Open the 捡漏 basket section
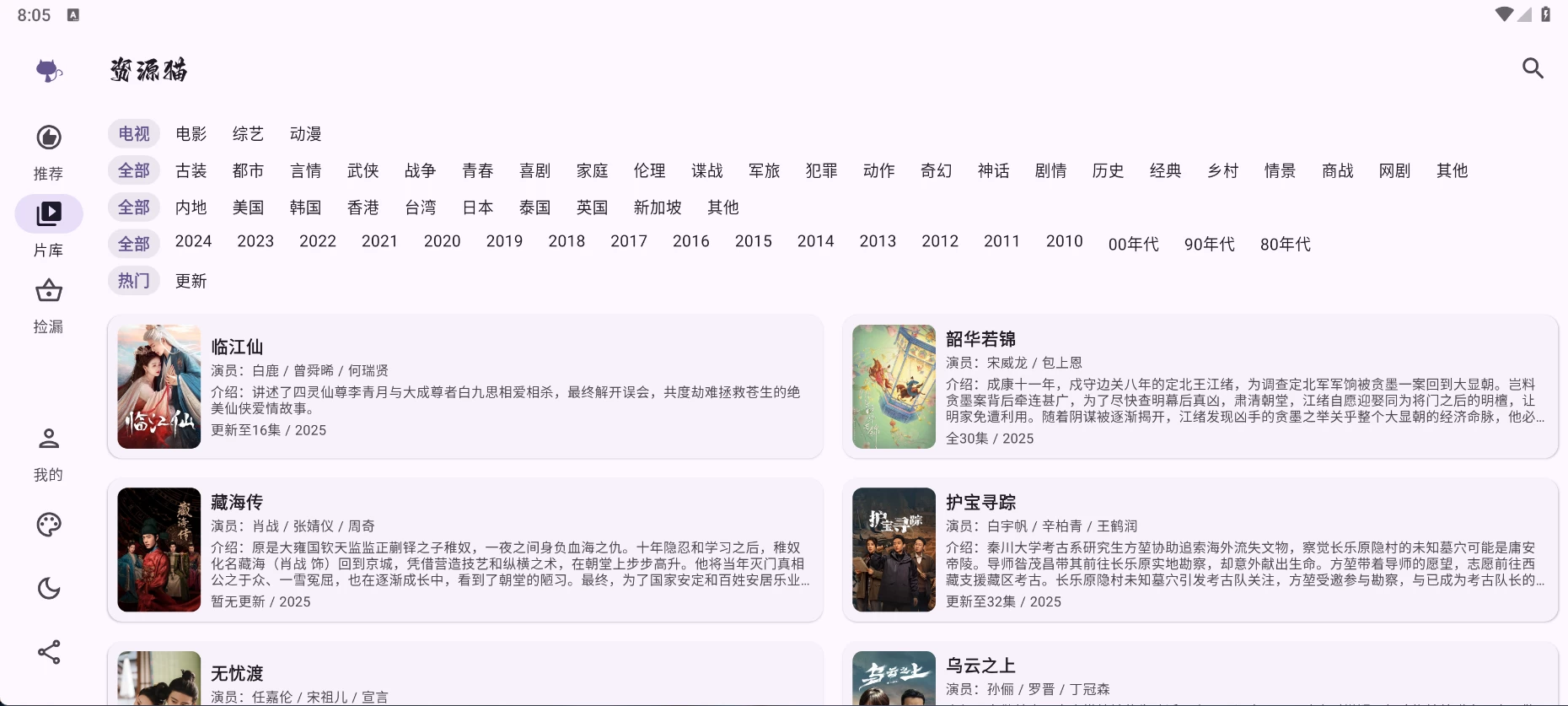 (x=49, y=305)
